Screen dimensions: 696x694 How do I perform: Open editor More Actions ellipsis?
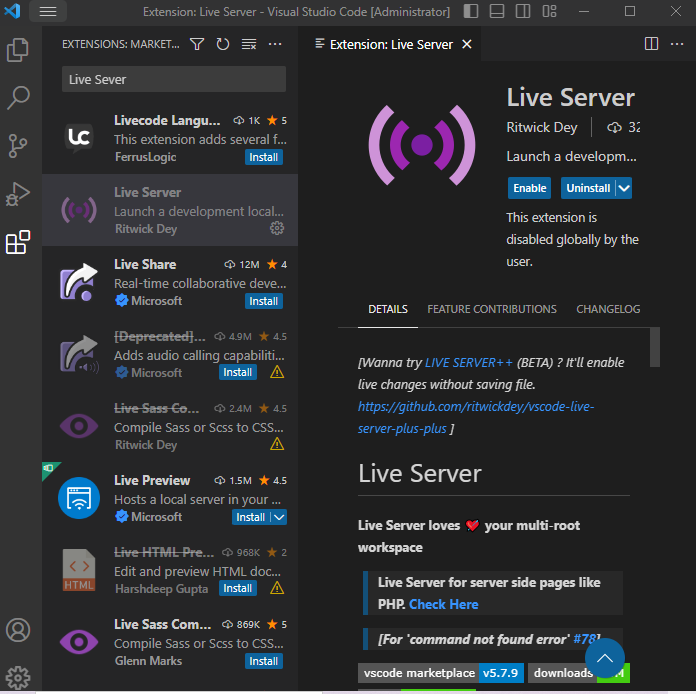pyautogui.click(x=677, y=44)
